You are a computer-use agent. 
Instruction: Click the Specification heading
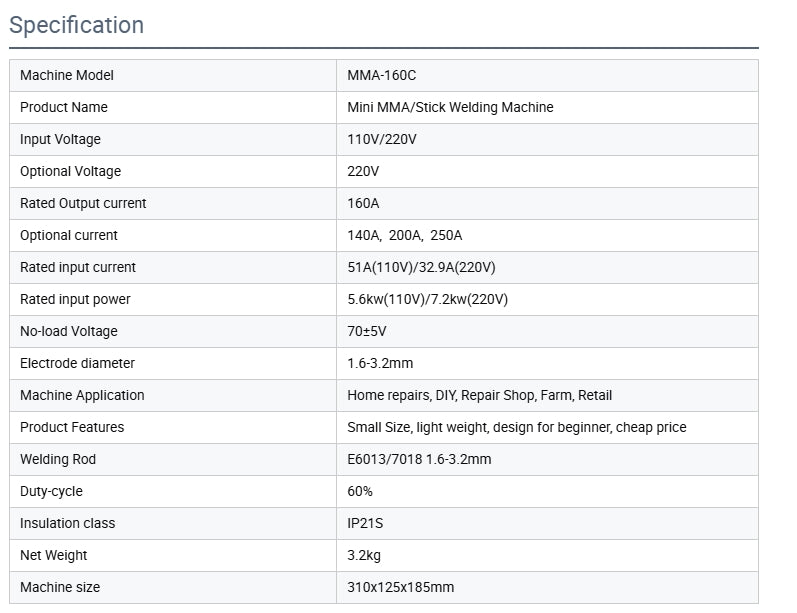tap(77, 25)
